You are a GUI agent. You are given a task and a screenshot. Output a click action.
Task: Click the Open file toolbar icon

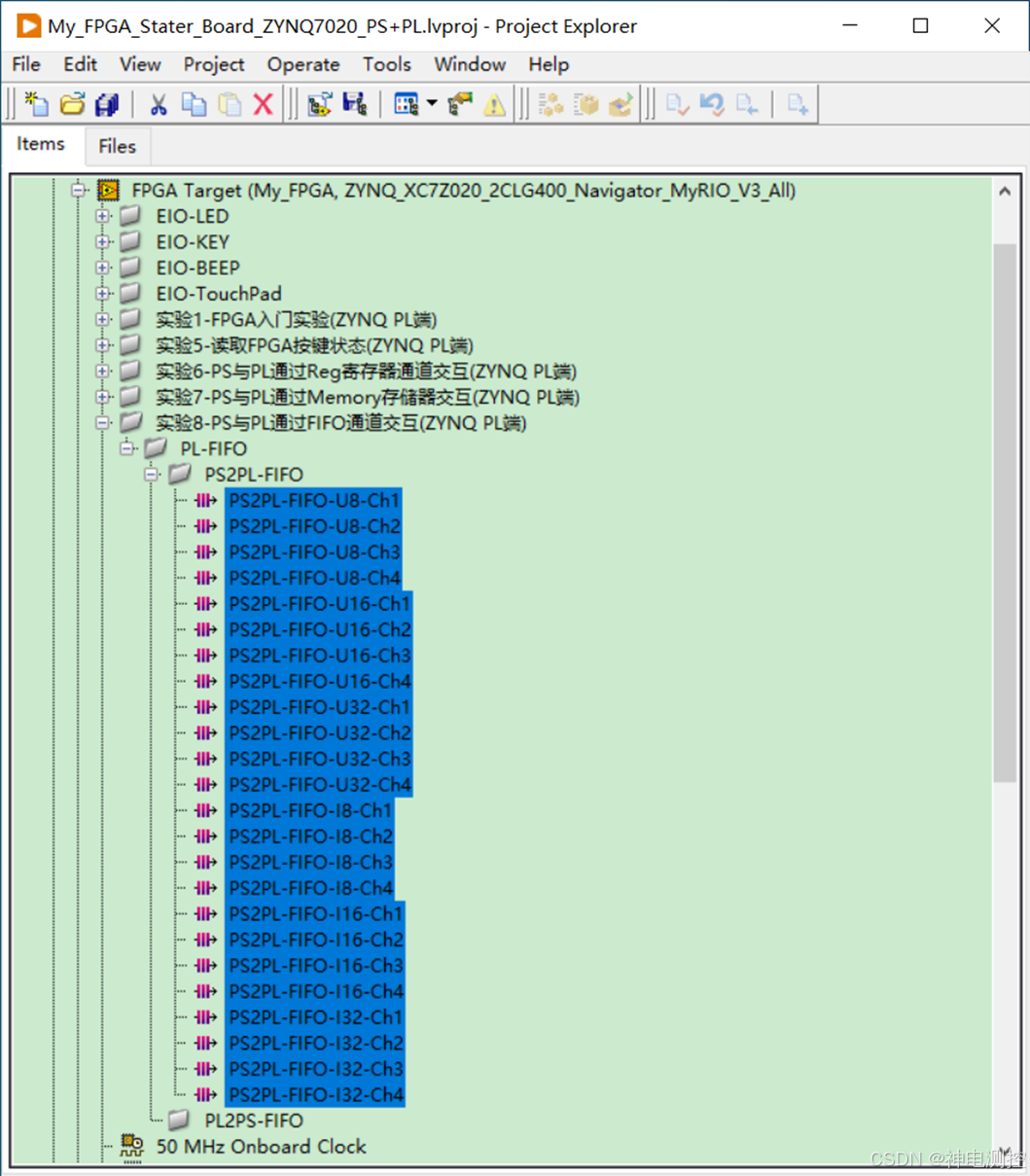pyautogui.click(x=72, y=104)
